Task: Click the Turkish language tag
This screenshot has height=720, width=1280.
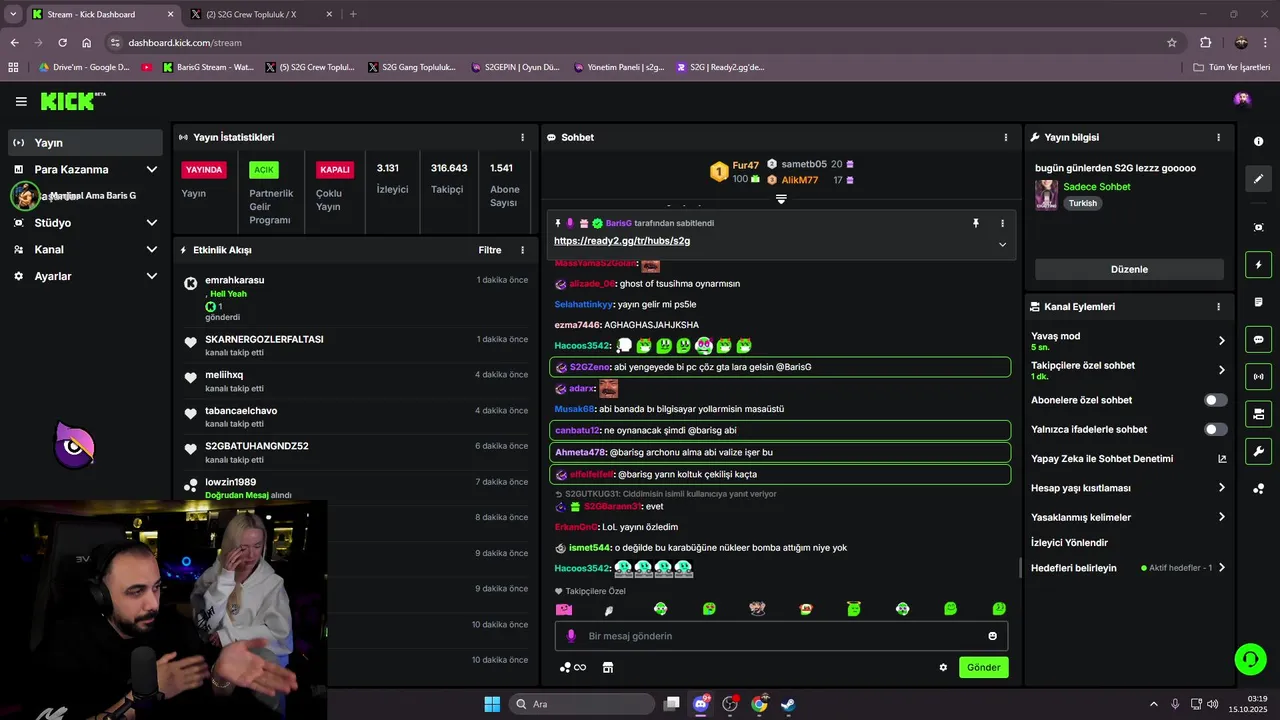Action: 1082,203
